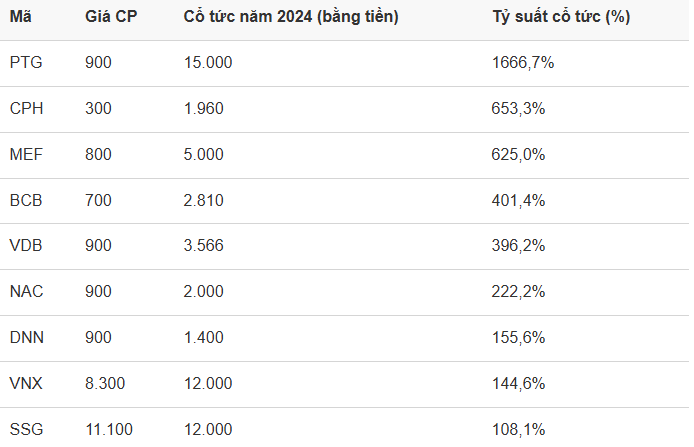Click the 3.566 dividend value for VDB

(x=204, y=246)
